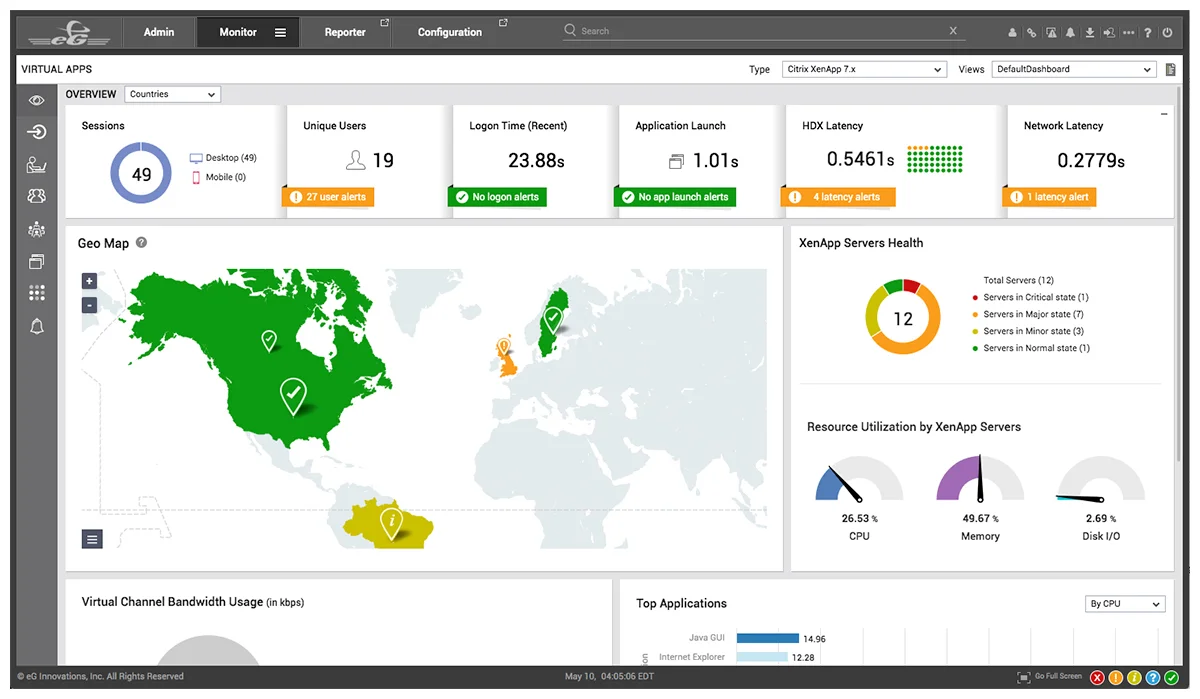The image size is (1200, 699).
Task: Click the minimize dash on Network Latency card
Action: coord(1163,115)
